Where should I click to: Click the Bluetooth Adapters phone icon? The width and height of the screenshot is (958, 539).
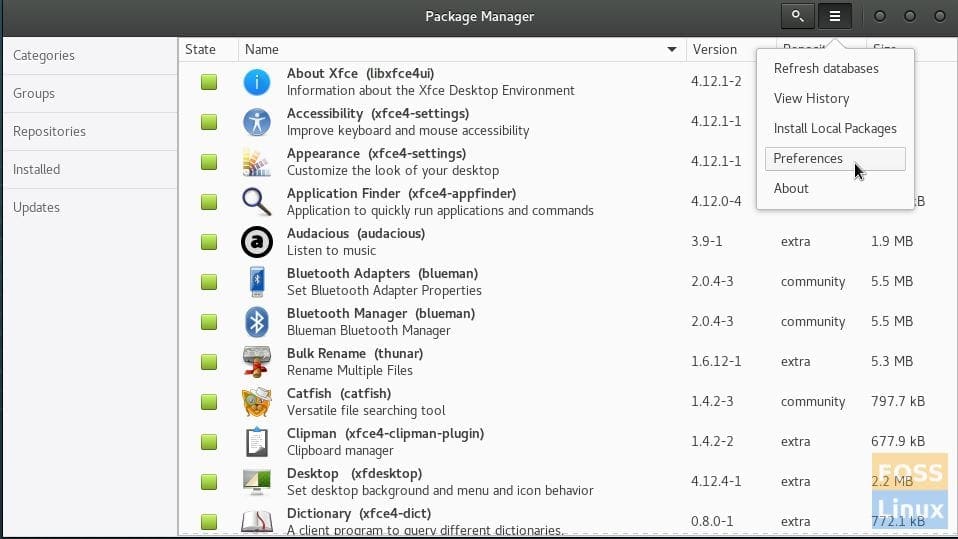(x=257, y=282)
